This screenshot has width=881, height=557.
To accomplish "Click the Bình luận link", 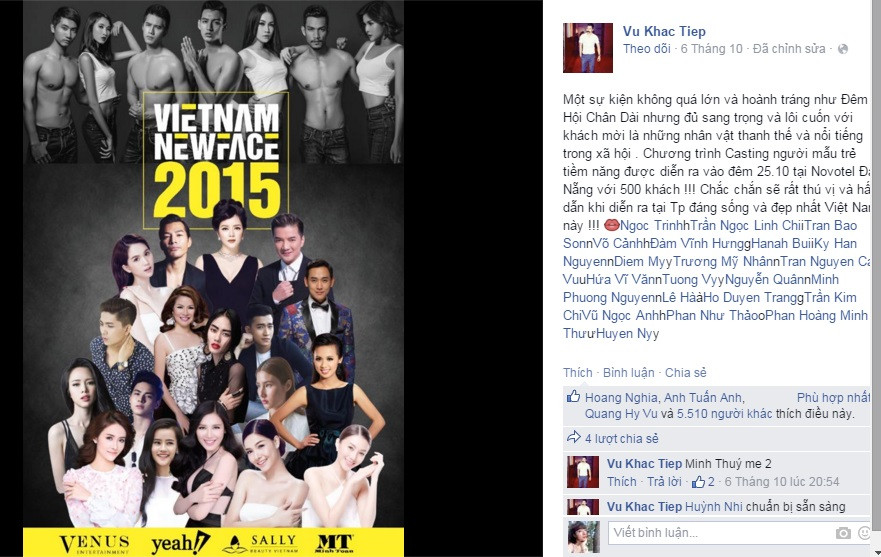I will coord(629,373).
